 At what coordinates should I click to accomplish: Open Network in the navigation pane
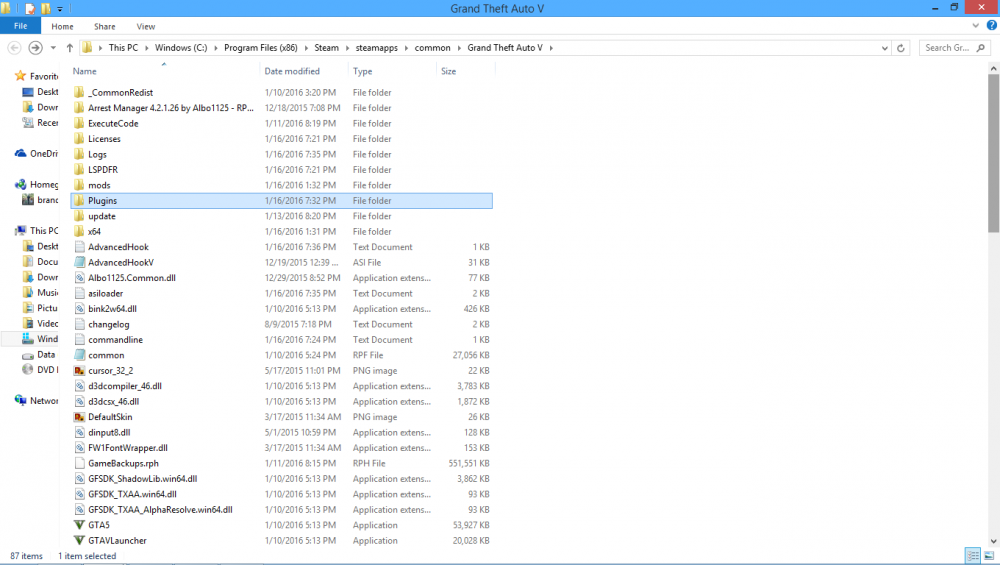36,400
